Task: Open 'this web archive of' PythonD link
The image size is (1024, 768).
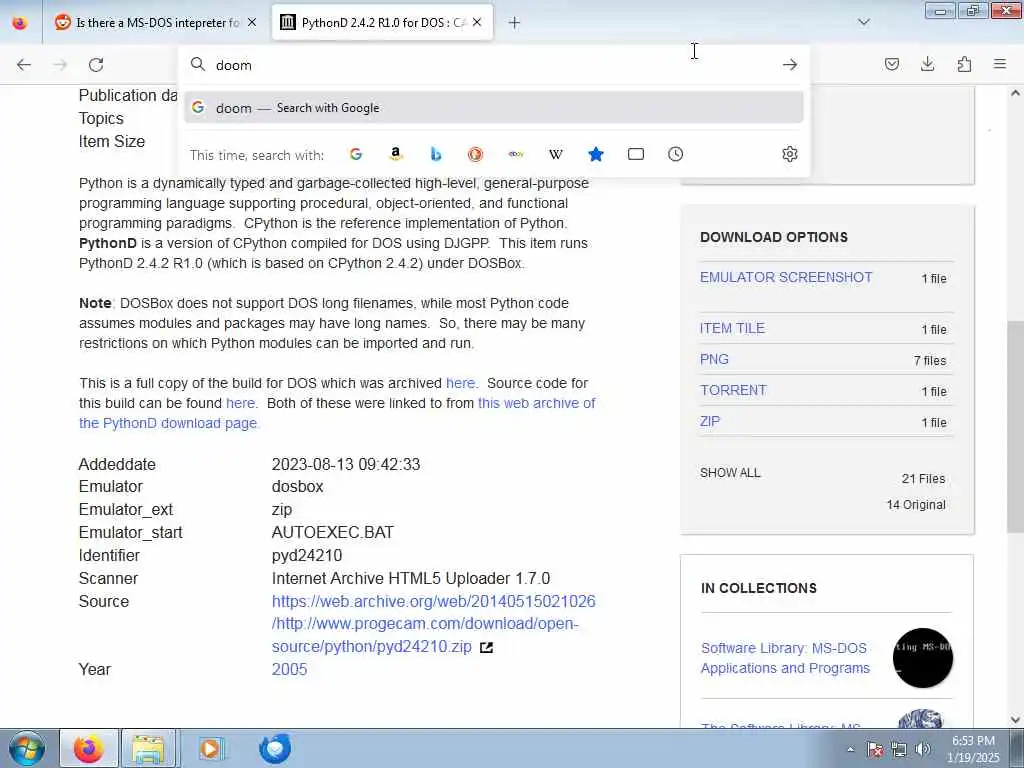Action: [x=536, y=404]
